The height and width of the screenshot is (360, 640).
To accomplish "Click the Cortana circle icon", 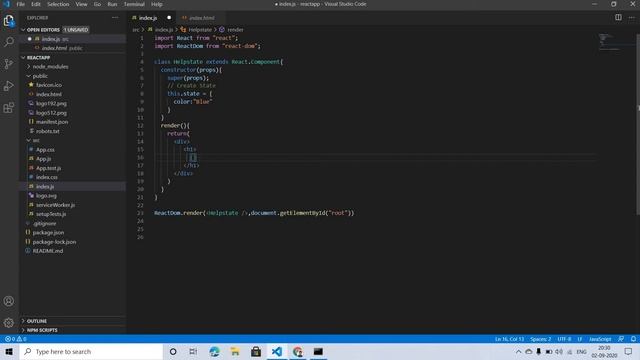I will [x=173, y=351].
